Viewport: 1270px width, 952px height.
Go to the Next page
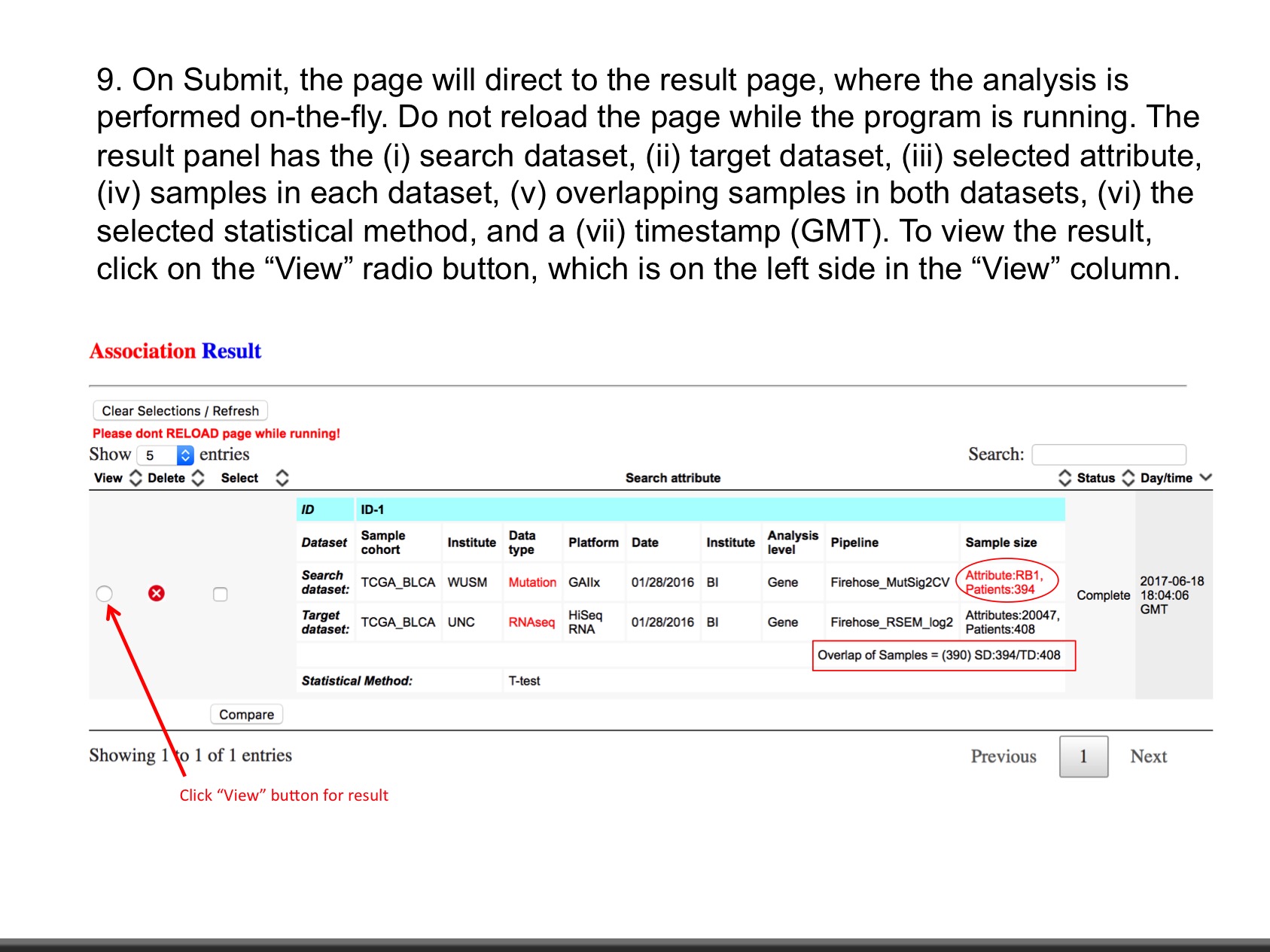pyautogui.click(x=1148, y=756)
